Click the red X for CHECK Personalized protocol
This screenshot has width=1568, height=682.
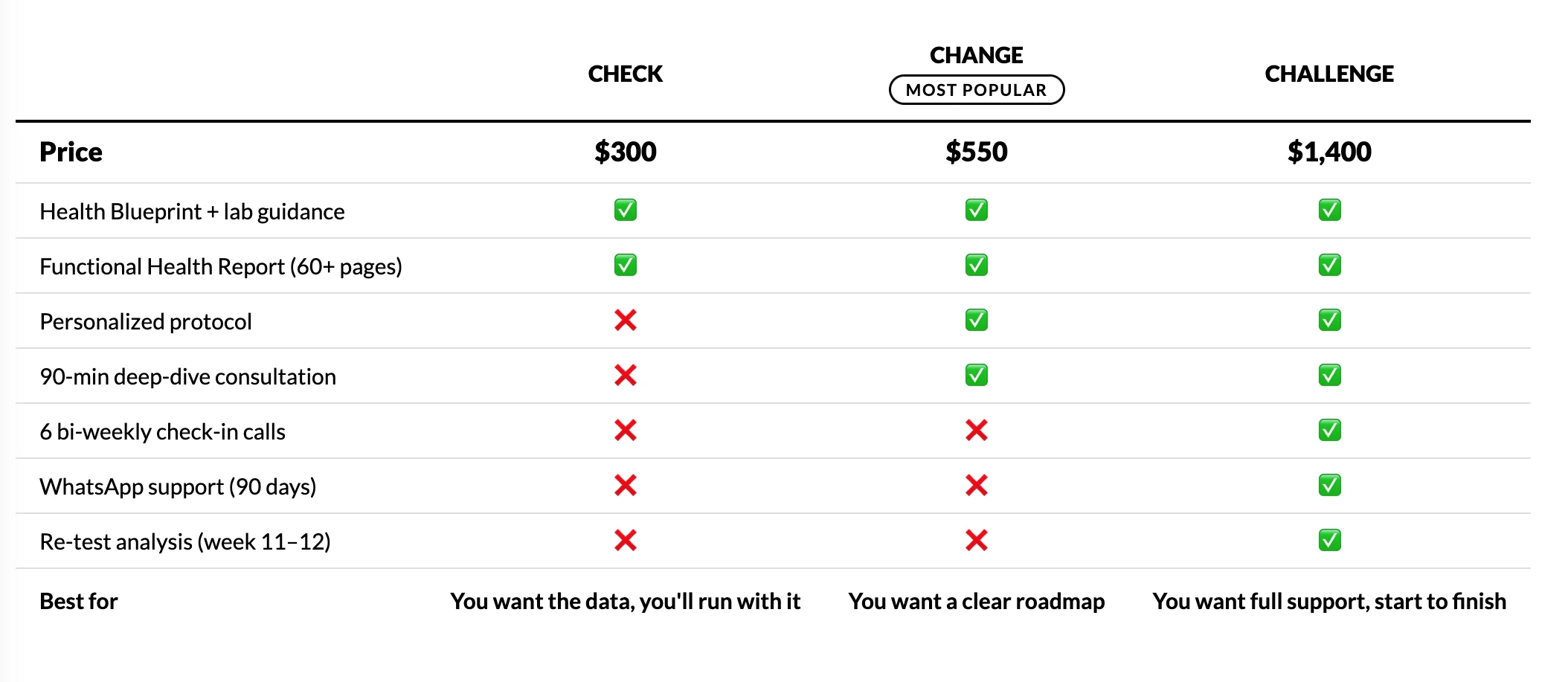626,321
